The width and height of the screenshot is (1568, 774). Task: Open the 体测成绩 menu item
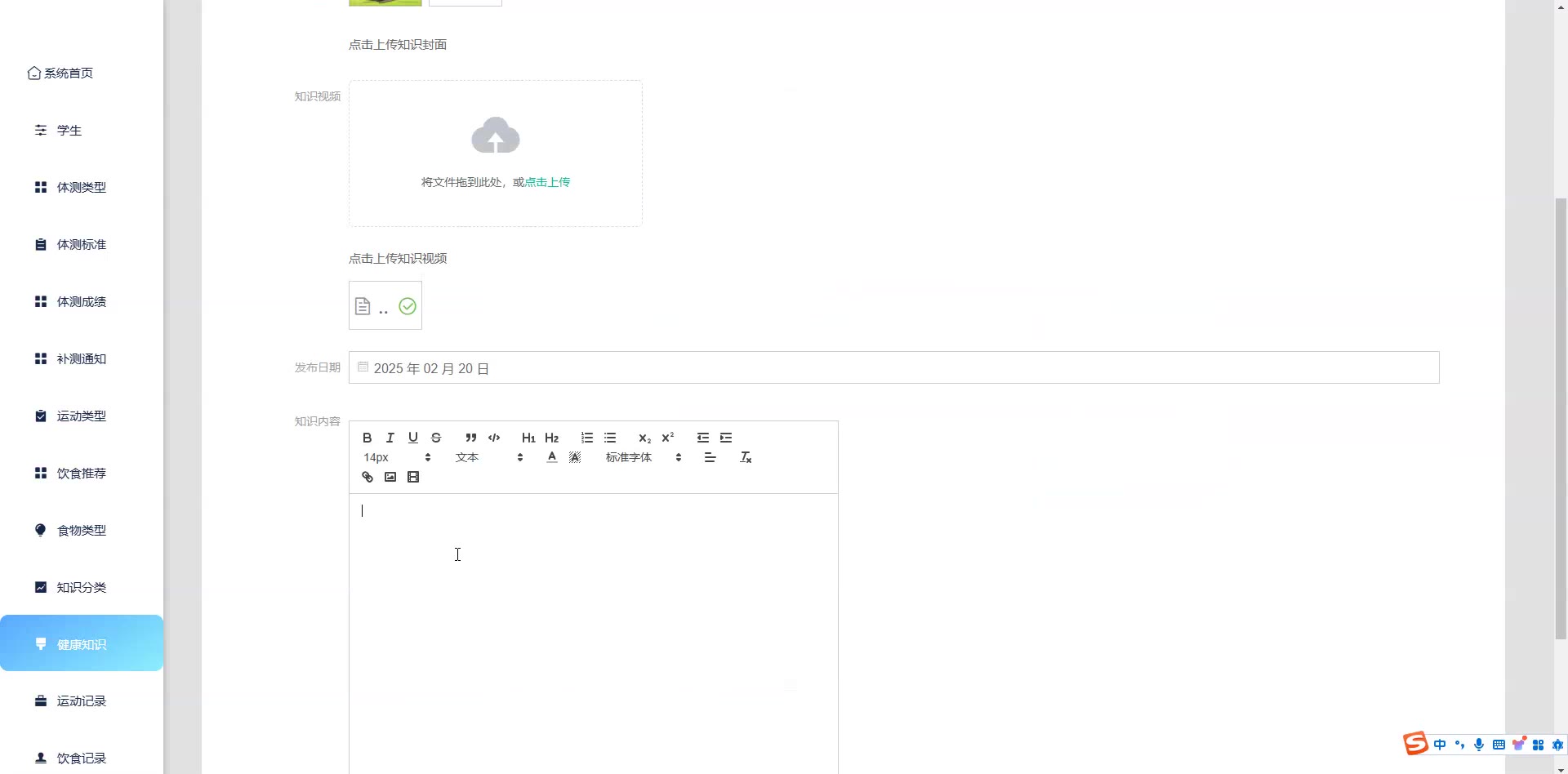pyautogui.click(x=82, y=301)
